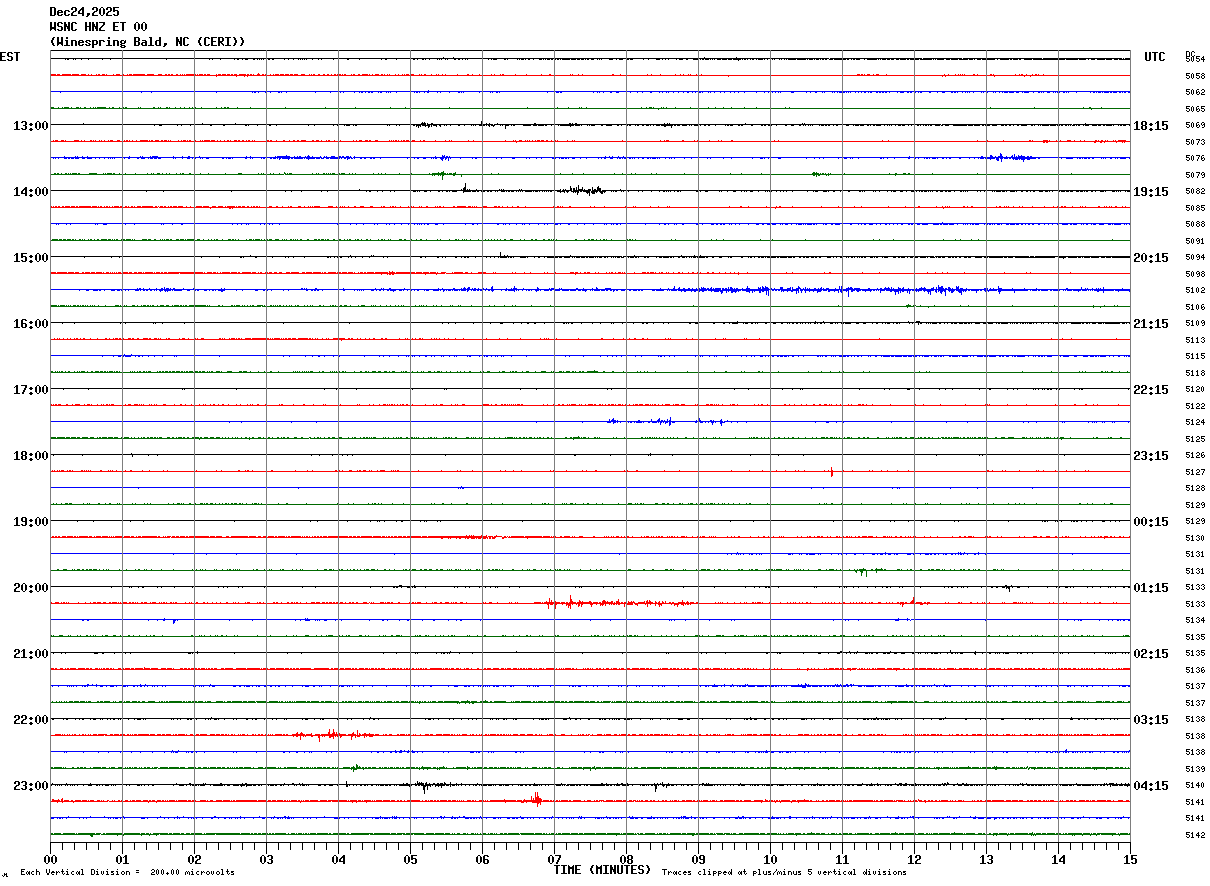Viewport: 1210px width, 886px height.
Task: Click the DC offset value 5139
Action: pos(1195,770)
